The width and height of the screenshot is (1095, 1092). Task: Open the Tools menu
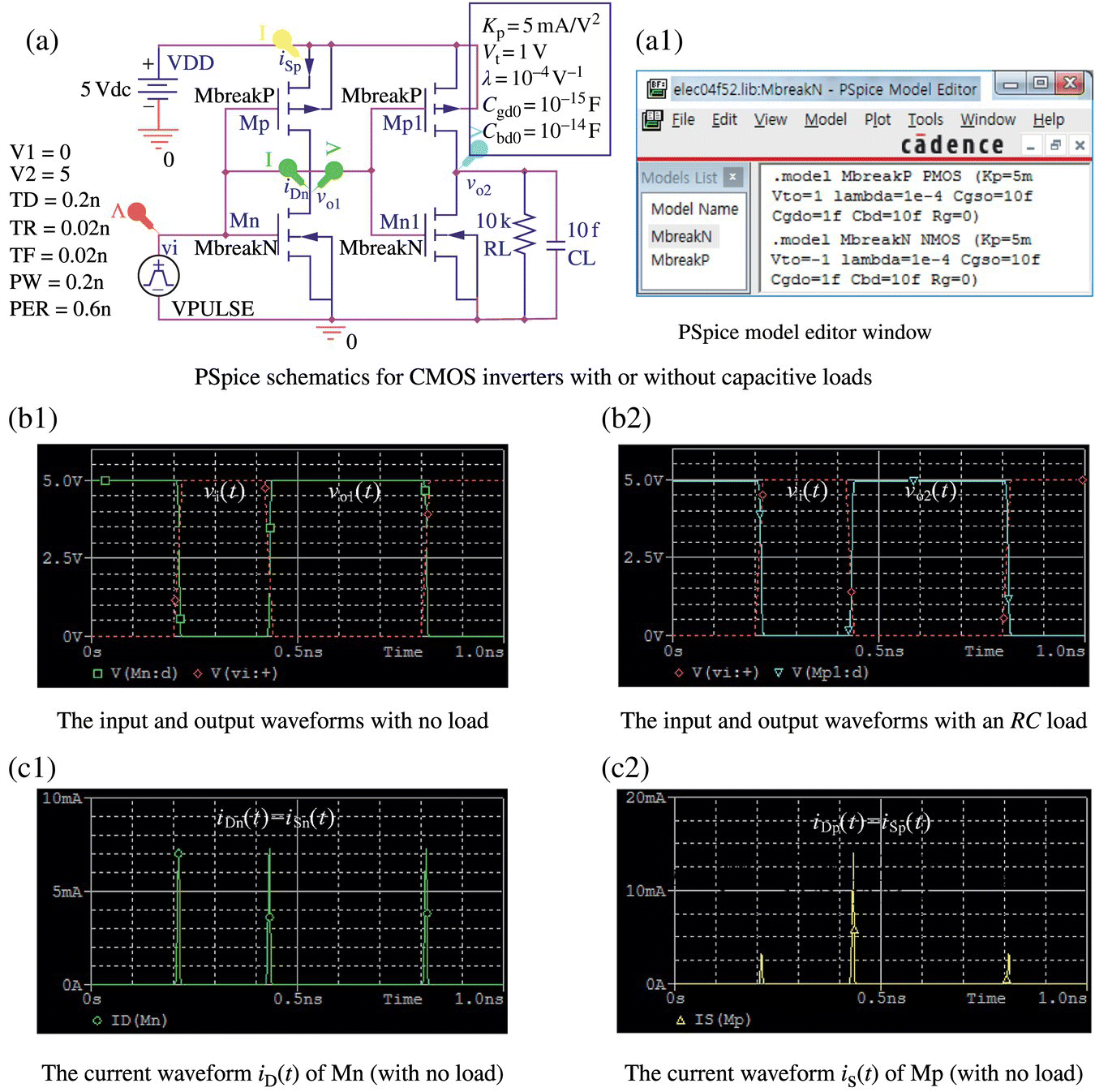point(925,119)
